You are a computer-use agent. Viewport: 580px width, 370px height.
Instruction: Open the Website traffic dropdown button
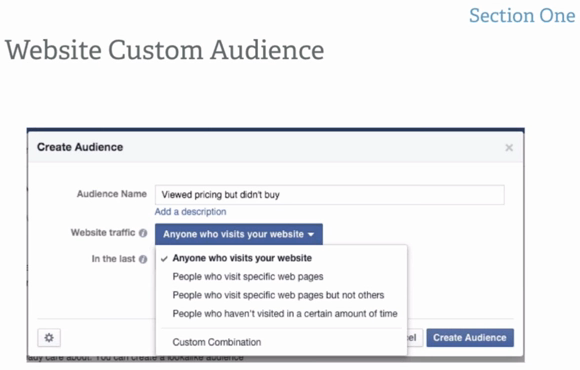coord(239,234)
